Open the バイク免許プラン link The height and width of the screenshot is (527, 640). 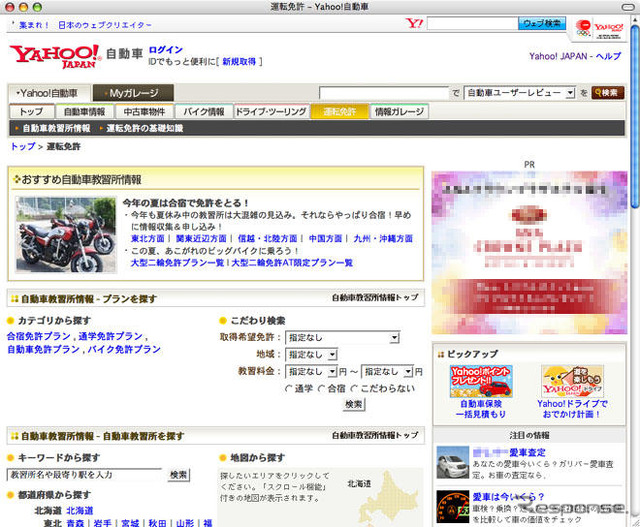[x=124, y=349]
